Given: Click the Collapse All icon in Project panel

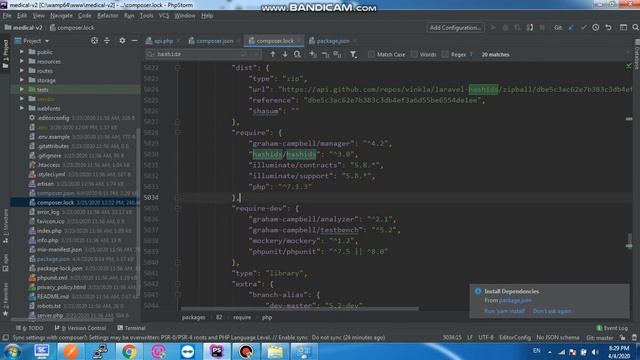Looking at the screenshot, I should [107, 41].
